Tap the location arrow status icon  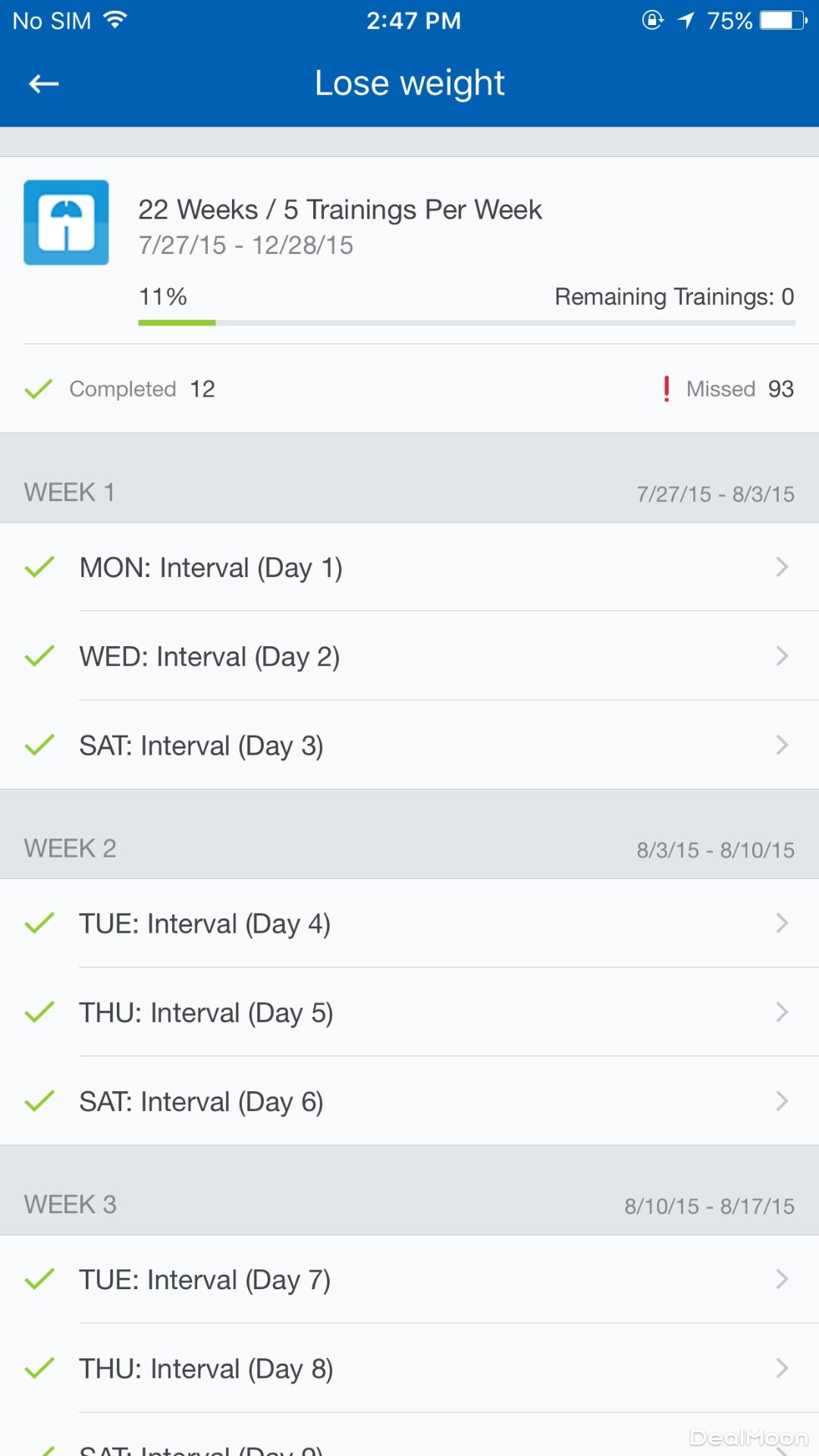click(x=686, y=20)
